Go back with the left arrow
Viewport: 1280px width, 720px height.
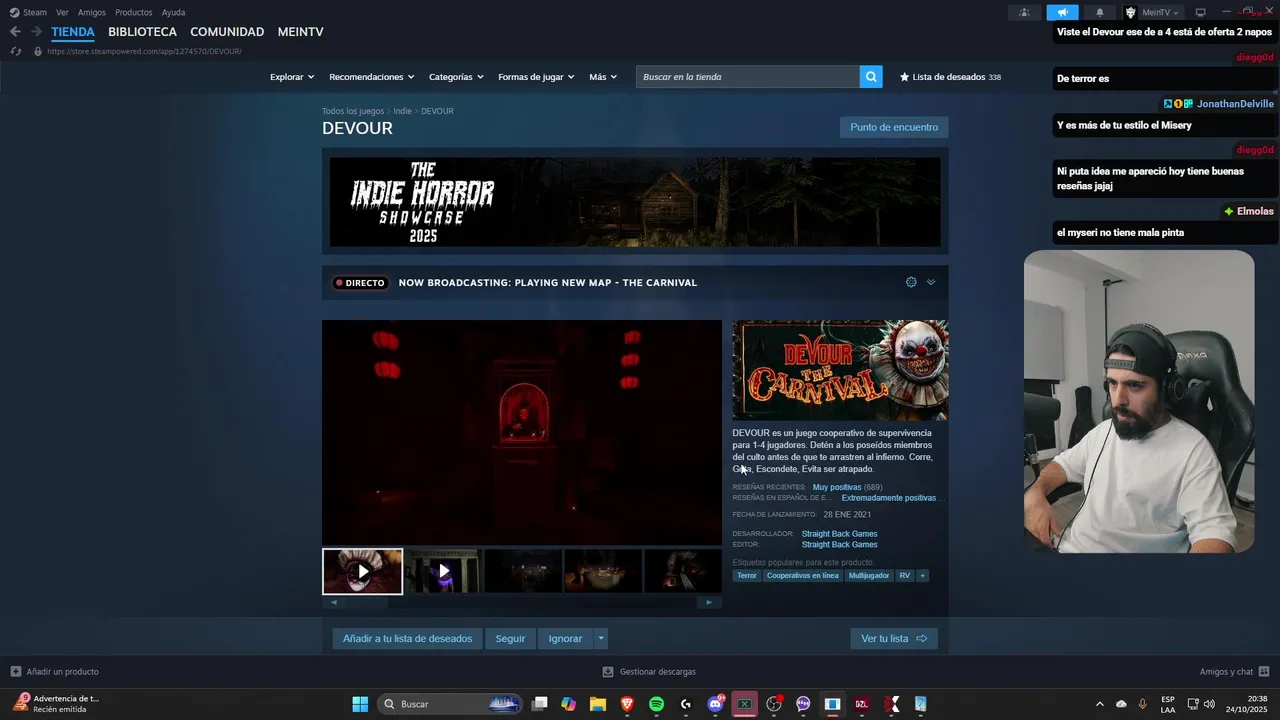(15, 32)
